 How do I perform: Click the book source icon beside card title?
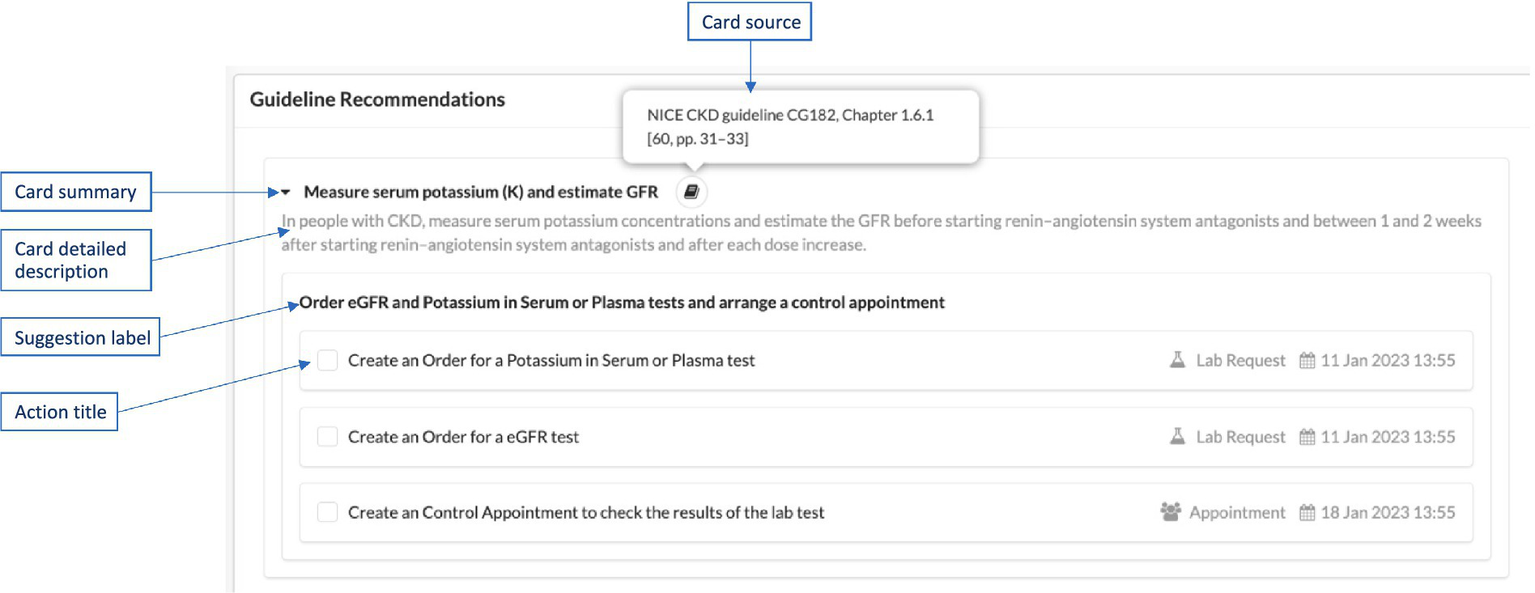click(691, 191)
